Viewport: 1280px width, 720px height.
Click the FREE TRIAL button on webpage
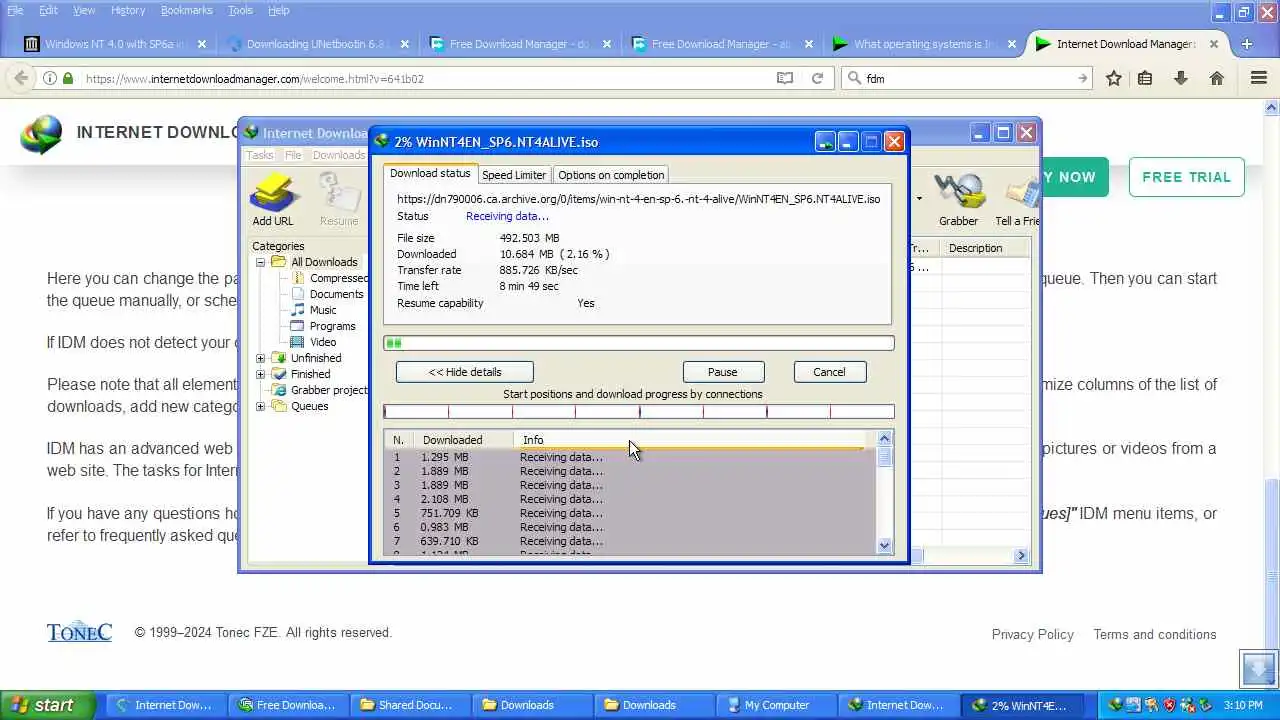point(1186,177)
